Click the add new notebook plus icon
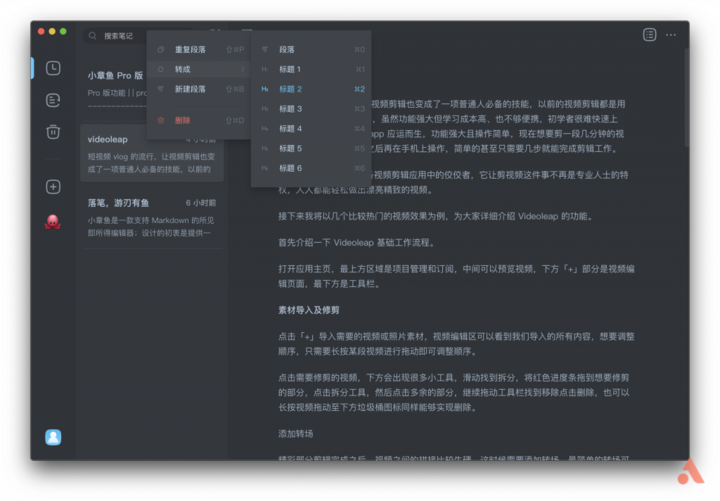This screenshot has height=501, width=720. [x=53, y=186]
